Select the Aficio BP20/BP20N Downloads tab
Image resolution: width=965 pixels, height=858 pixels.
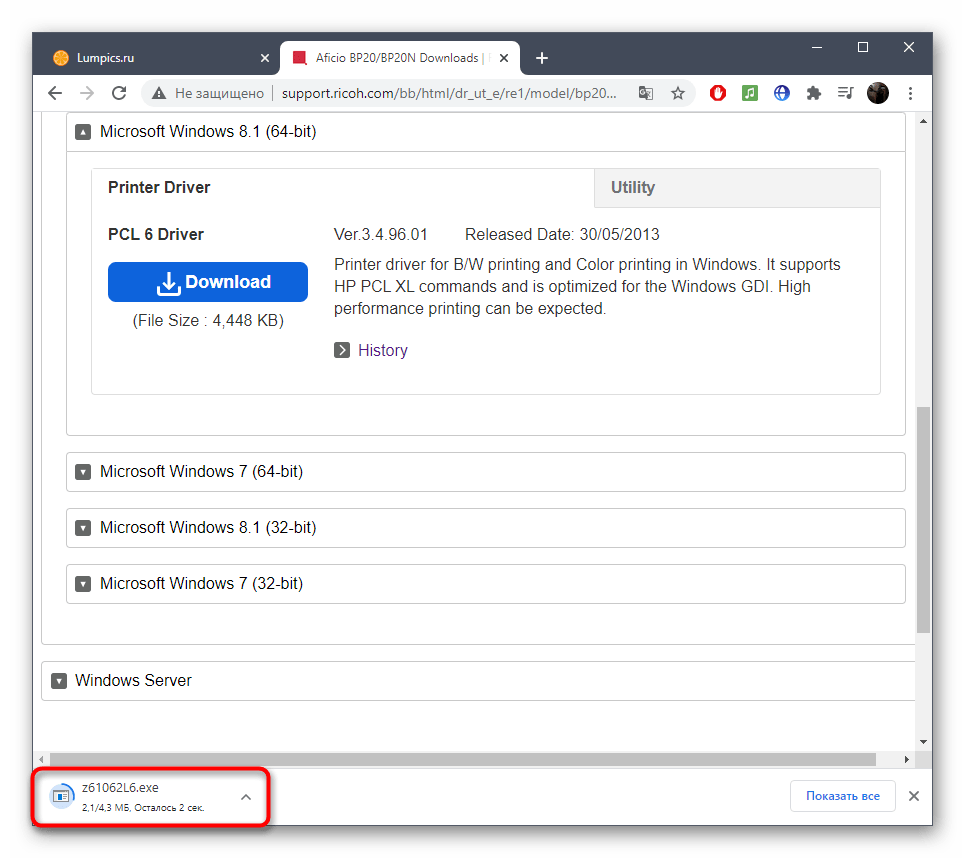[400, 58]
